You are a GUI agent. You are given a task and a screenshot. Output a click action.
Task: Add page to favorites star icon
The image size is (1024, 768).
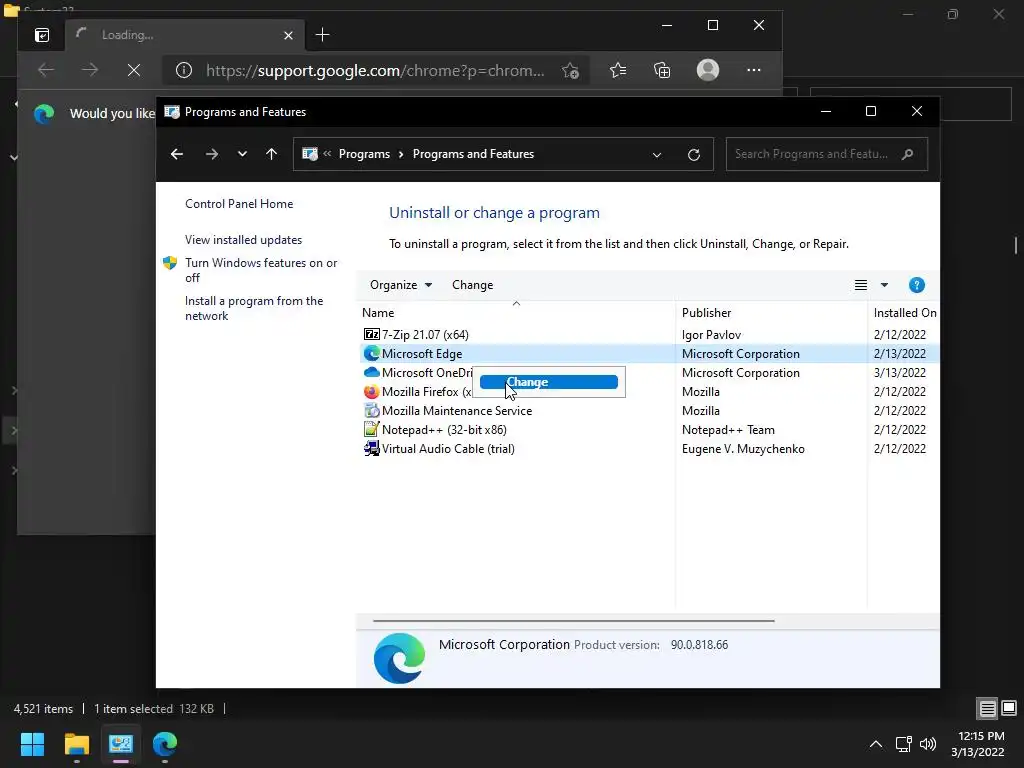[x=570, y=71]
